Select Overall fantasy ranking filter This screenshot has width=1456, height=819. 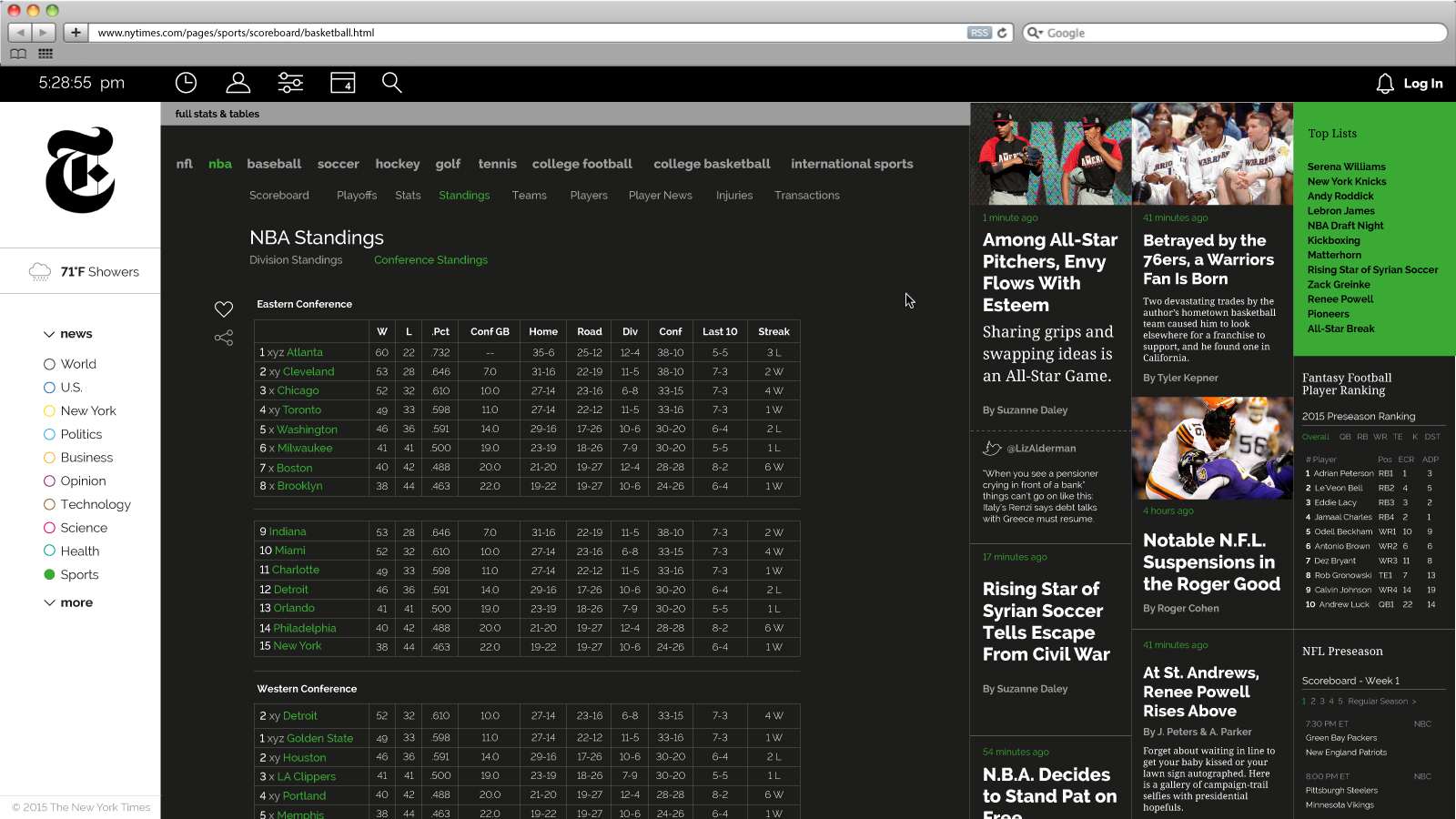click(x=1316, y=437)
